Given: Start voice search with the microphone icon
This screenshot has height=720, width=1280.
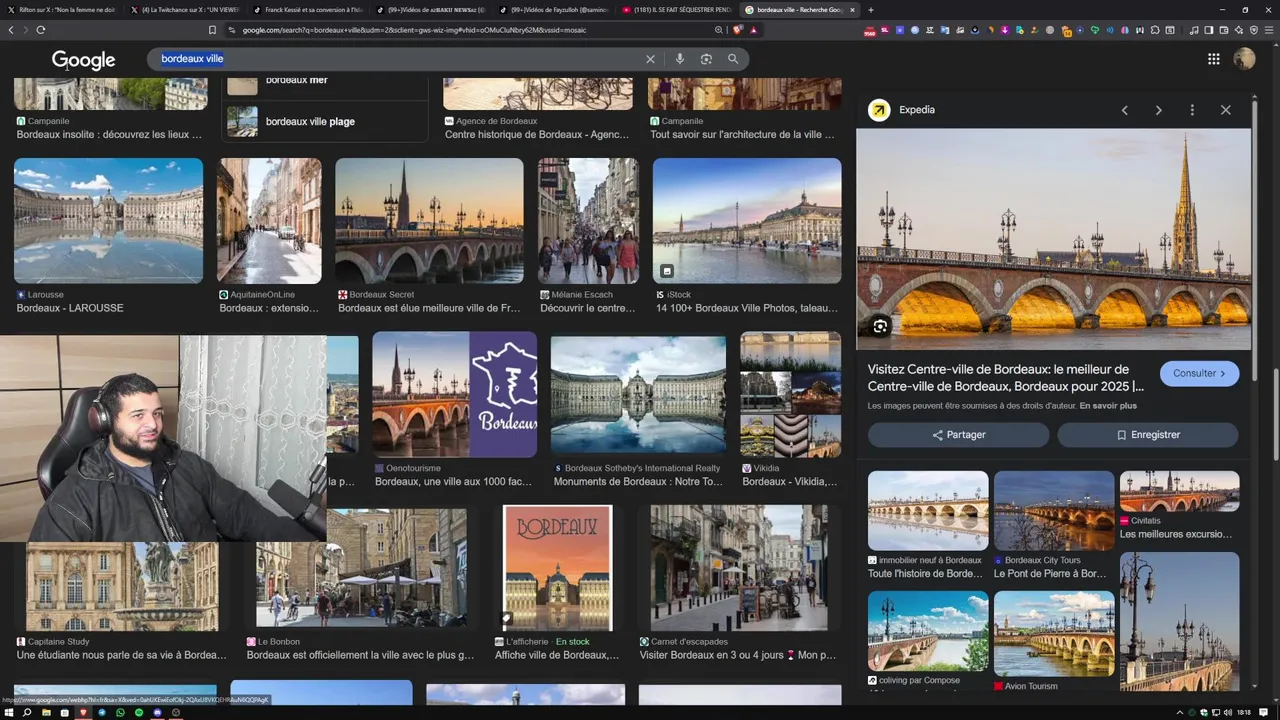Looking at the screenshot, I should [680, 59].
